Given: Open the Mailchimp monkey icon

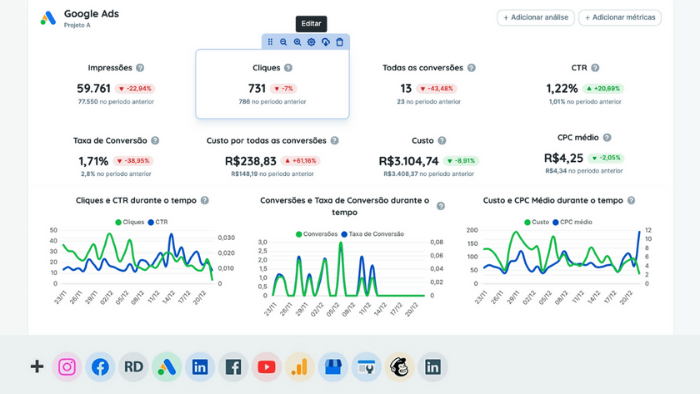Looking at the screenshot, I should tap(400, 367).
